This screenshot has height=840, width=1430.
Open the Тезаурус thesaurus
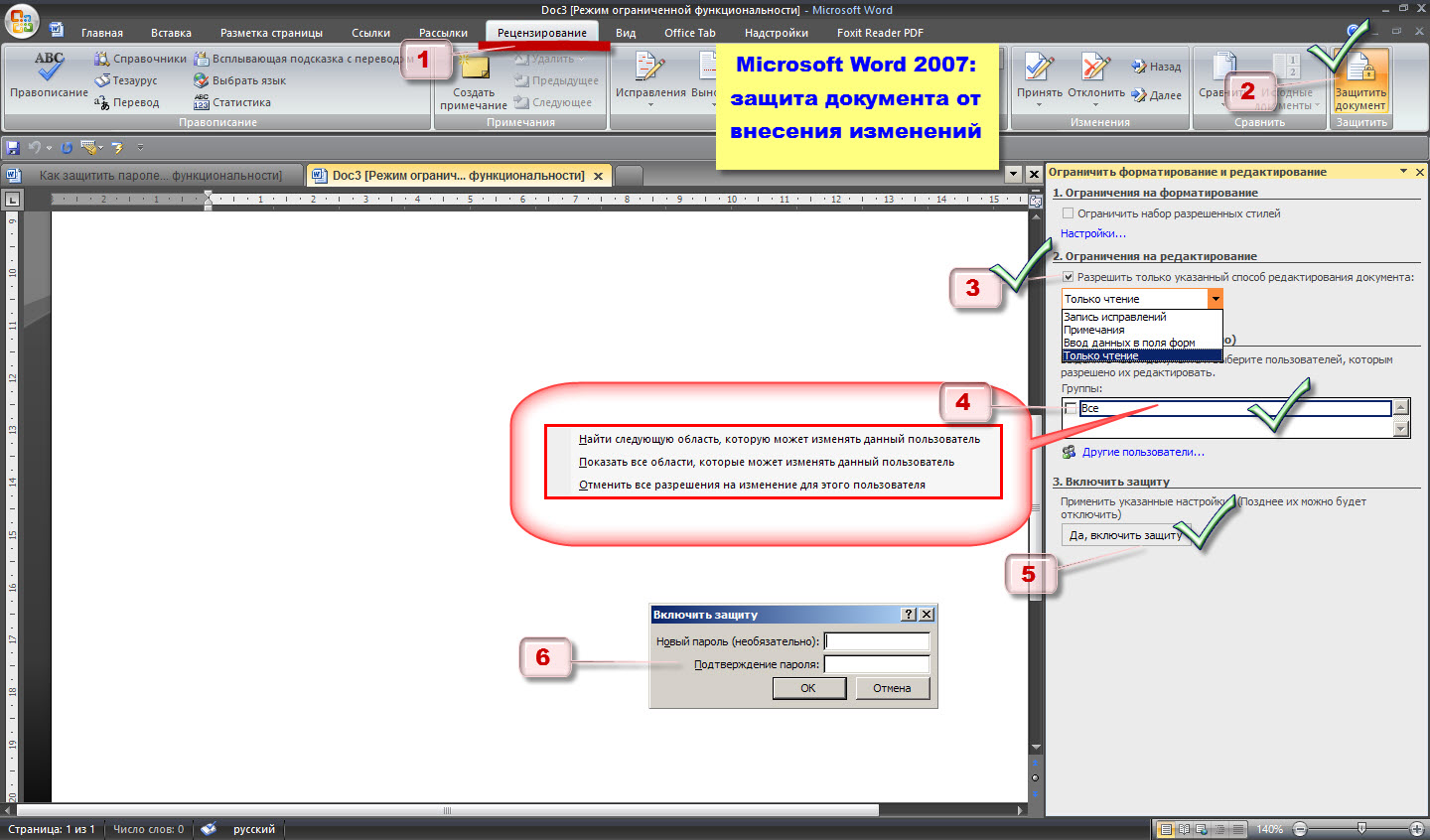coord(126,80)
